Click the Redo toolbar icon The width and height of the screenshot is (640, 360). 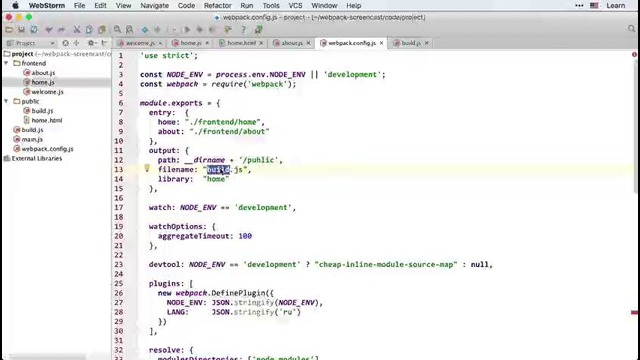coord(62,30)
